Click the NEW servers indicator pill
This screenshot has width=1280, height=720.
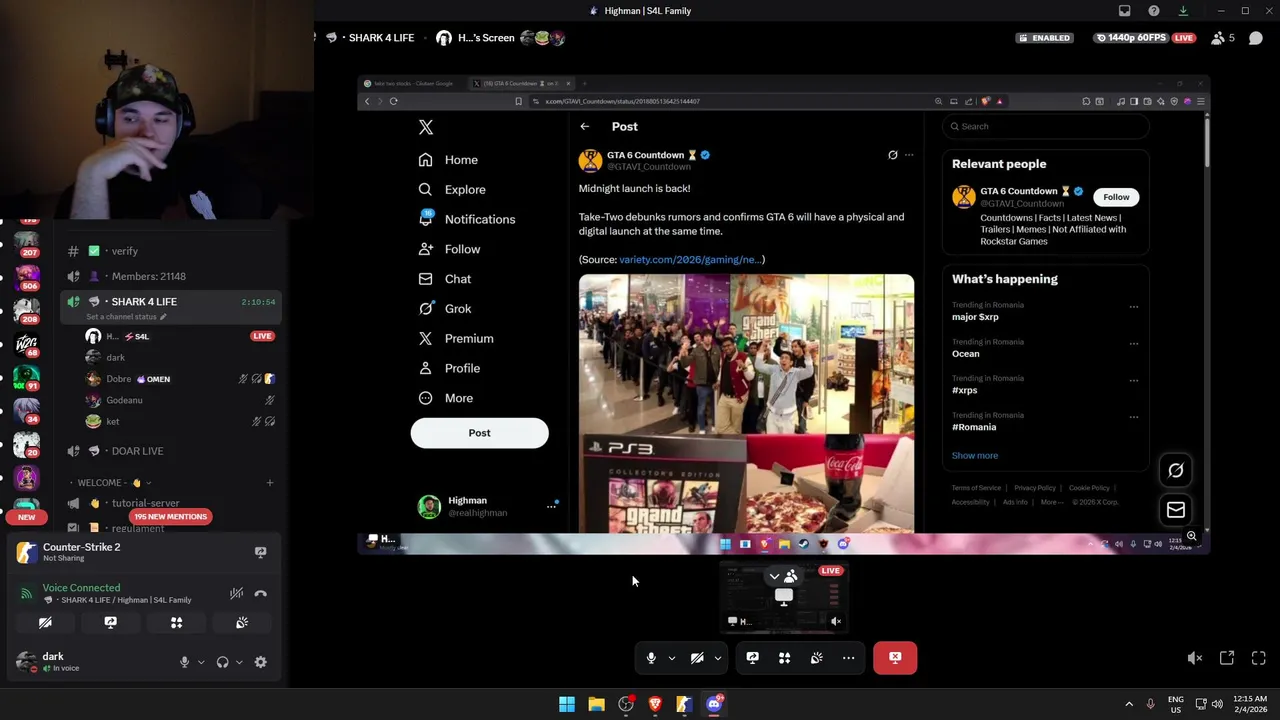(x=27, y=517)
